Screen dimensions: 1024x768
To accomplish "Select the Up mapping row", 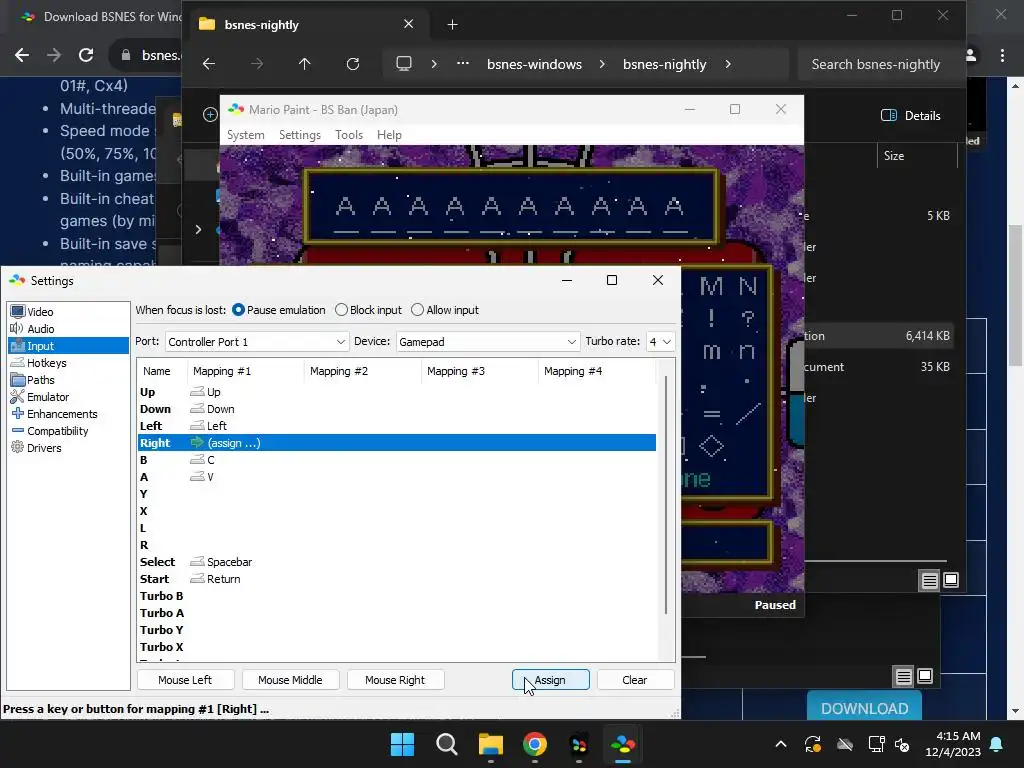I will click(396, 392).
